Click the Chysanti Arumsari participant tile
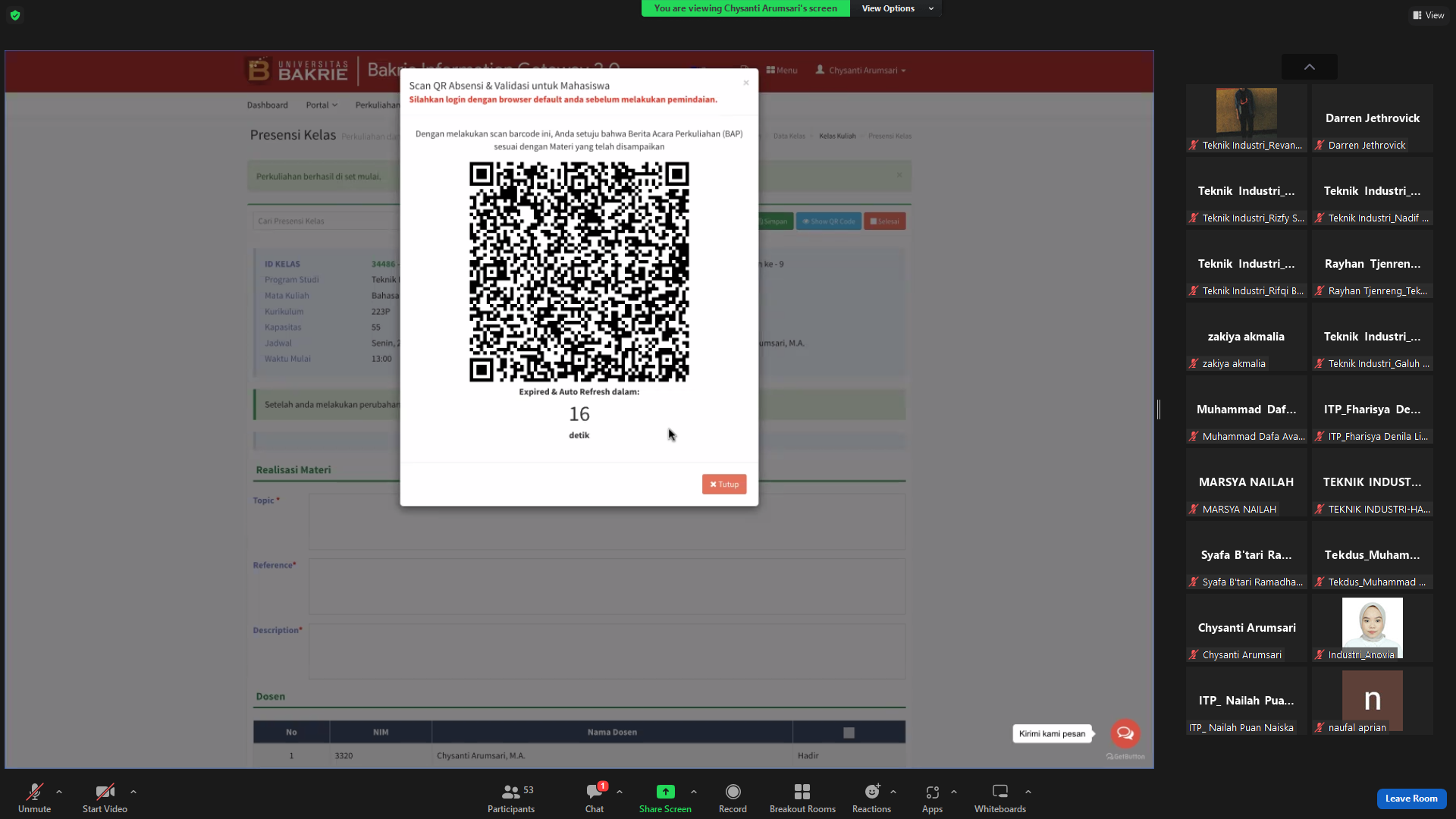 pyautogui.click(x=1246, y=628)
